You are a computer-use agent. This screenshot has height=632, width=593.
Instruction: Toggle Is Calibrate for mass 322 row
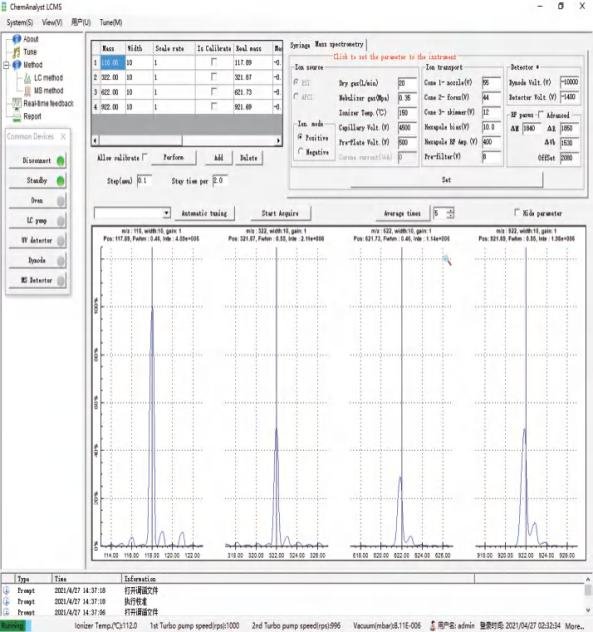click(214, 77)
